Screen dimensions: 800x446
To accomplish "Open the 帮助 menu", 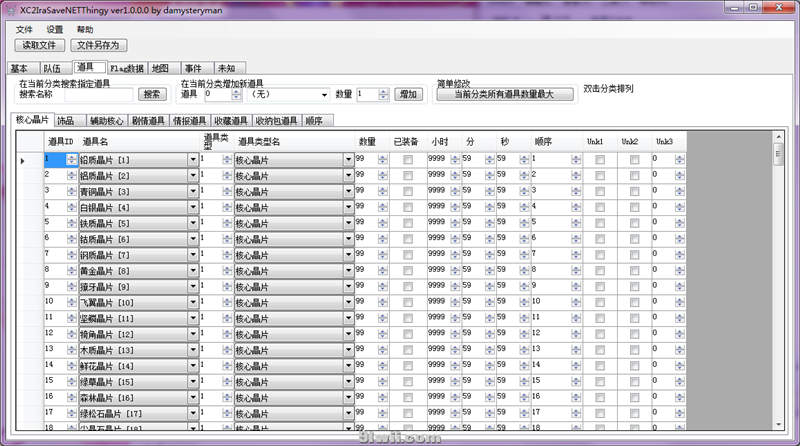I will tap(85, 29).
